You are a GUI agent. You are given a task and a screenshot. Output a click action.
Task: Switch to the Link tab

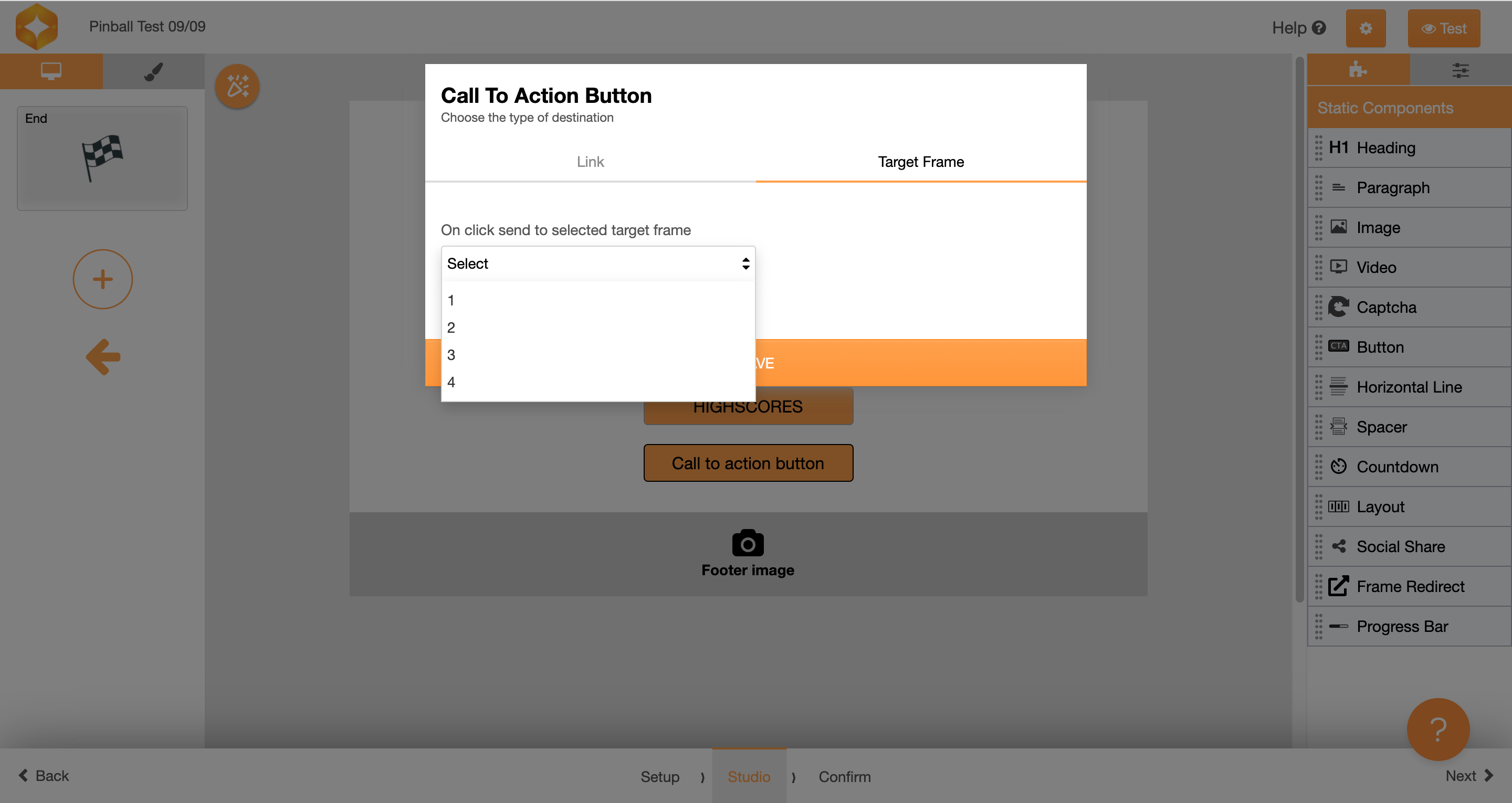[590, 162]
